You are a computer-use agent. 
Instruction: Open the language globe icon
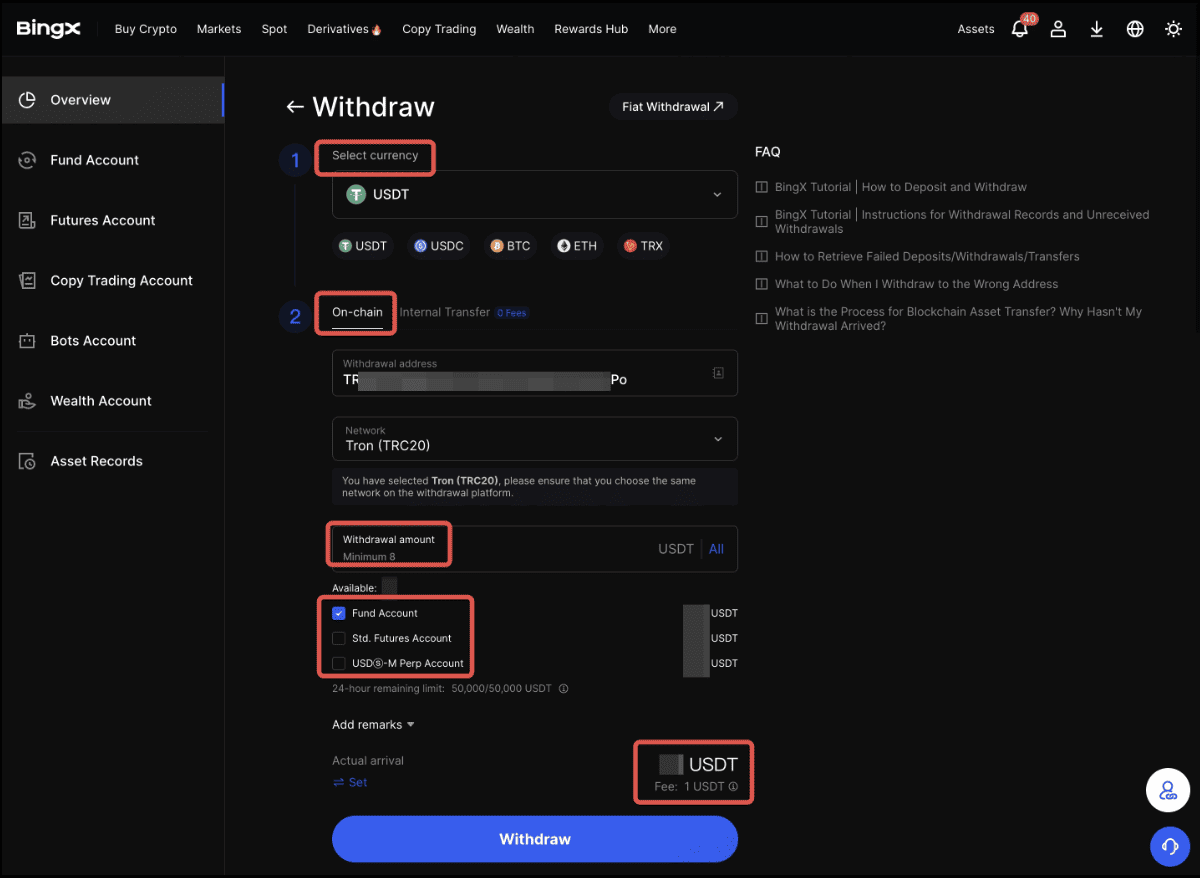pos(1135,29)
